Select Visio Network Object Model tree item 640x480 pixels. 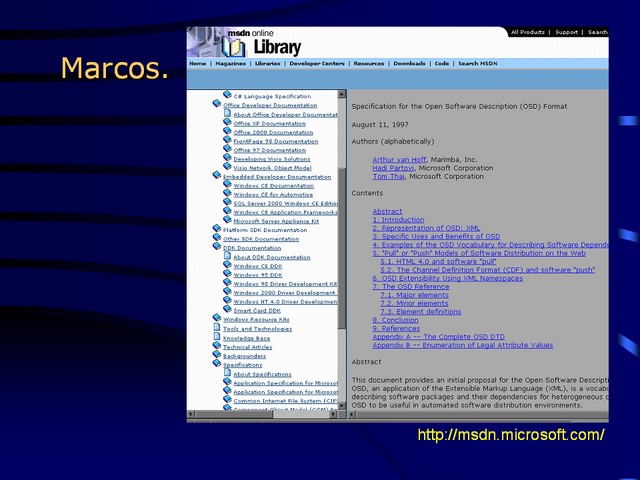pyautogui.click(x=272, y=168)
